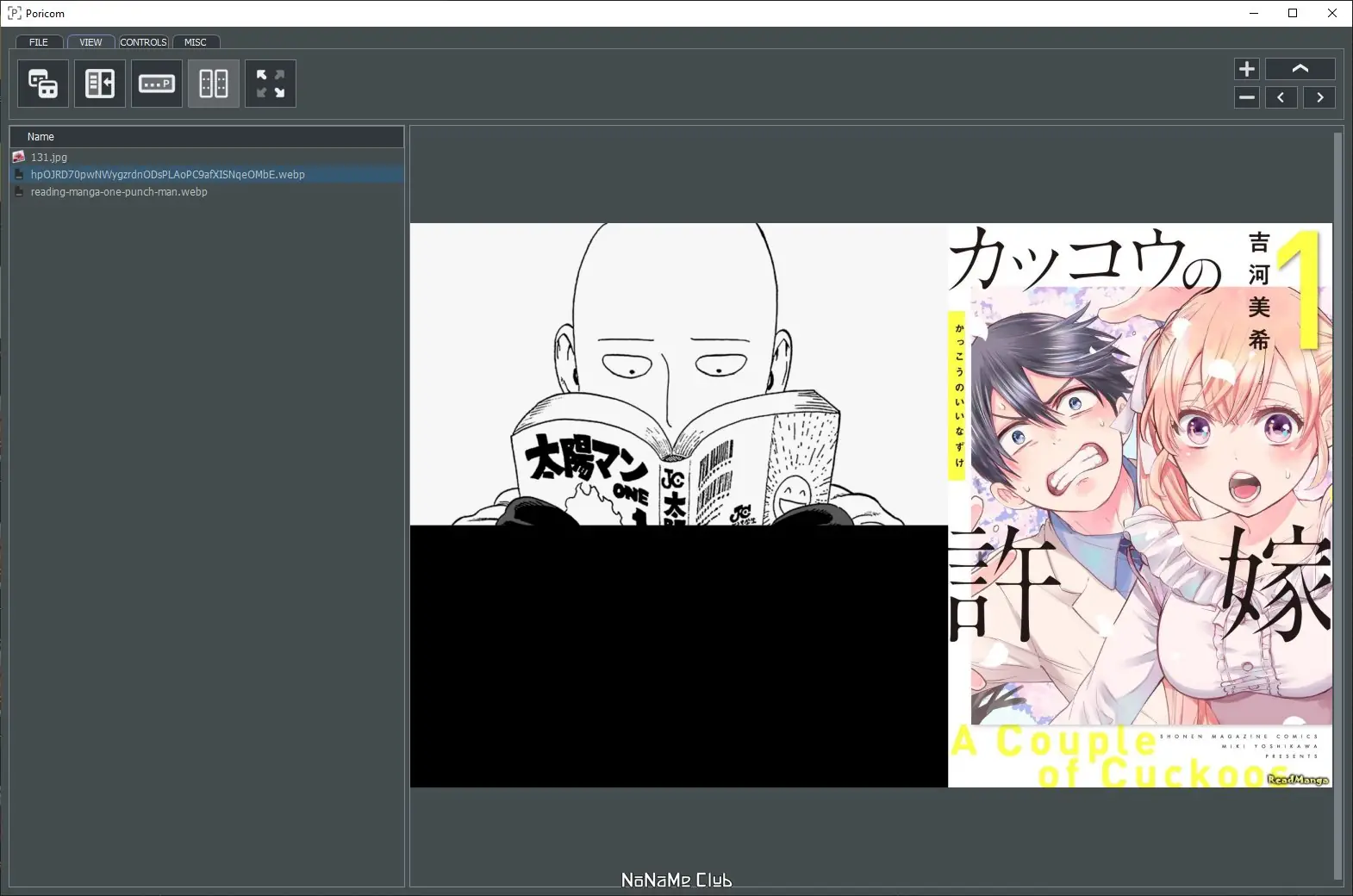The width and height of the screenshot is (1353, 896).
Task: Go to next image with right arrow
Action: (1319, 97)
